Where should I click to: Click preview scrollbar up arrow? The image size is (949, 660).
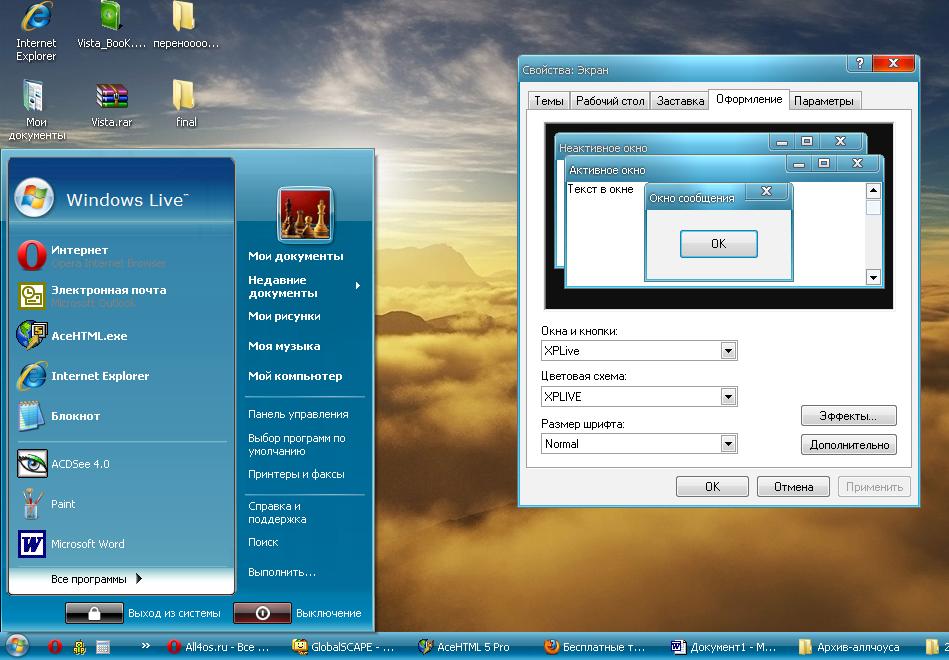(x=873, y=191)
